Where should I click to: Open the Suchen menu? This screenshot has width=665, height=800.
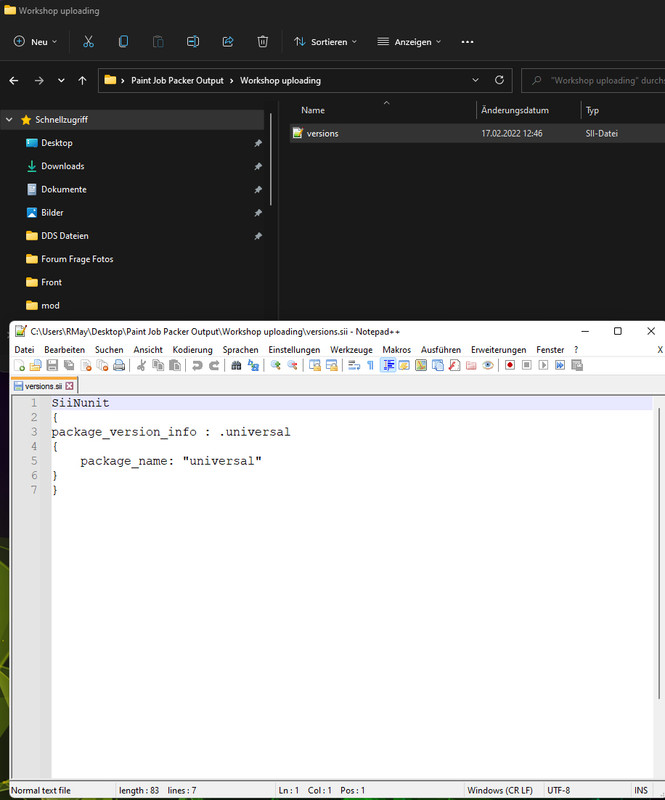[x=109, y=350]
